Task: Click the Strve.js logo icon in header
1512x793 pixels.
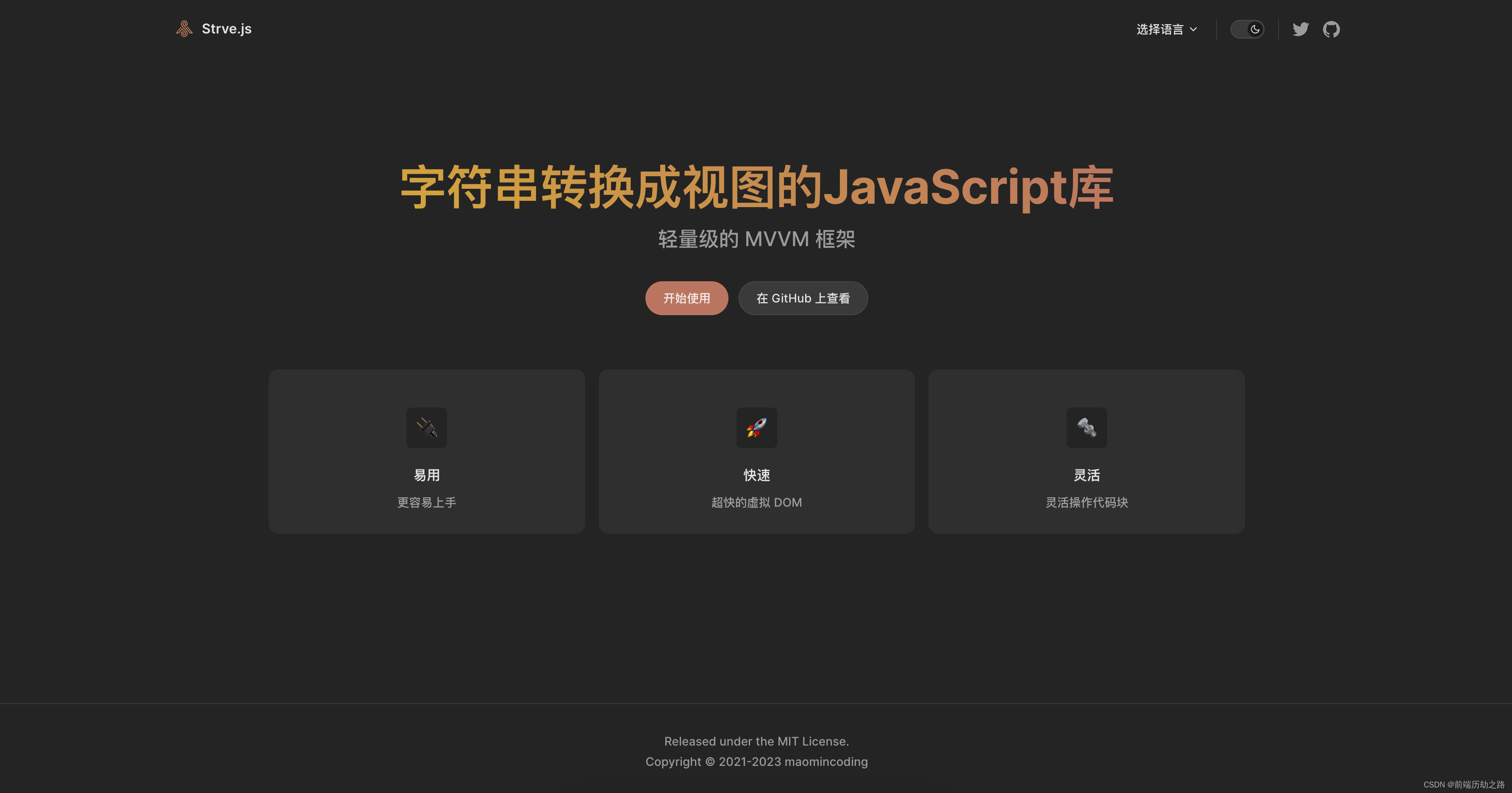Action: point(184,28)
